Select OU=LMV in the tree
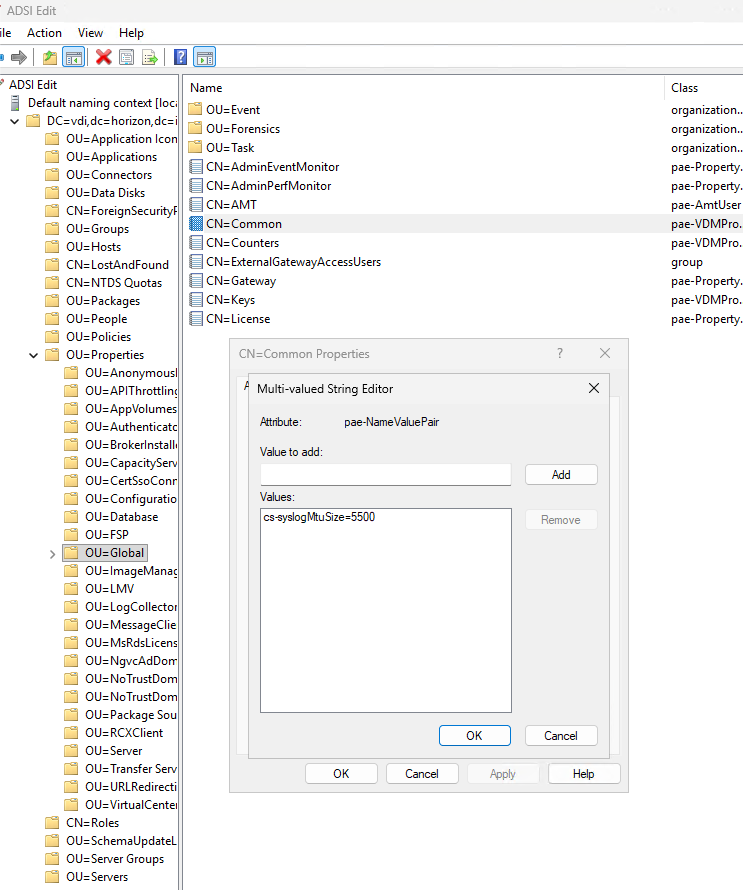The image size is (743, 890). pos(110,589)
